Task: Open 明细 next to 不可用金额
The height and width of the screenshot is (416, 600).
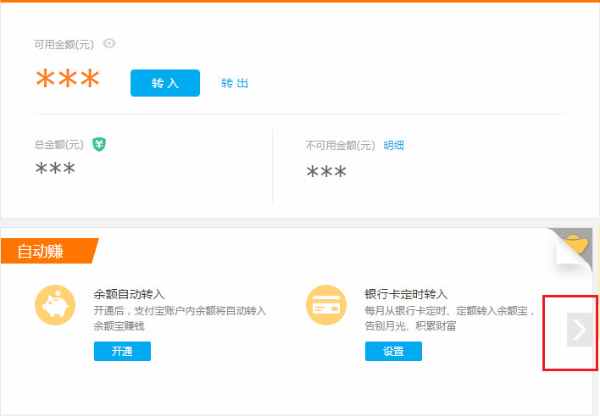Action: (394, 145)
